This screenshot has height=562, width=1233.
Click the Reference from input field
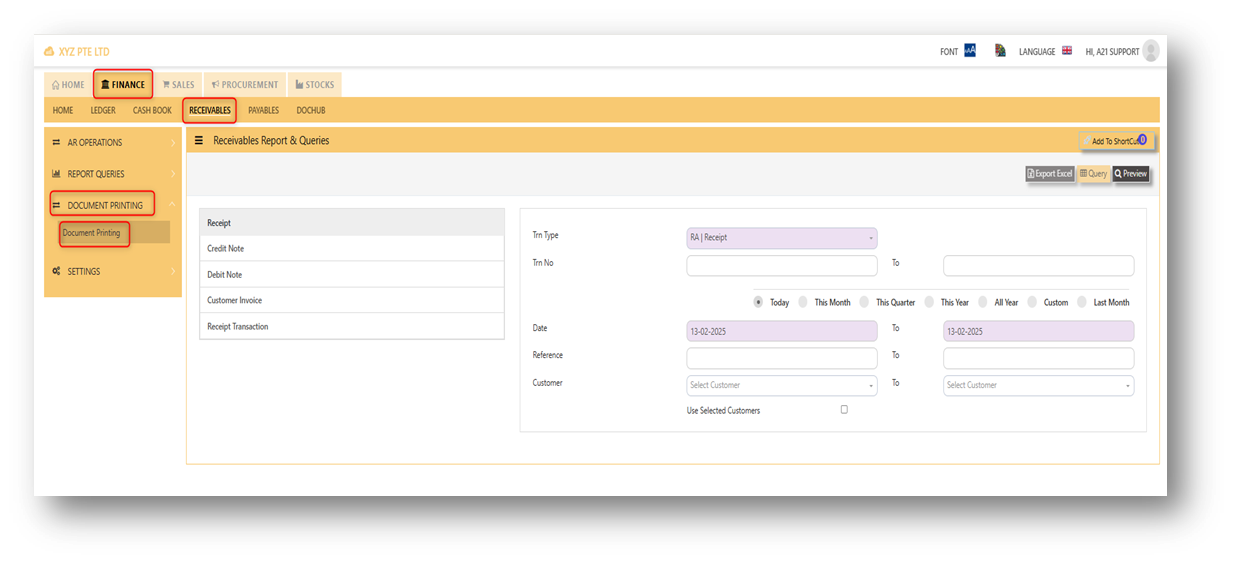(782, 358)
